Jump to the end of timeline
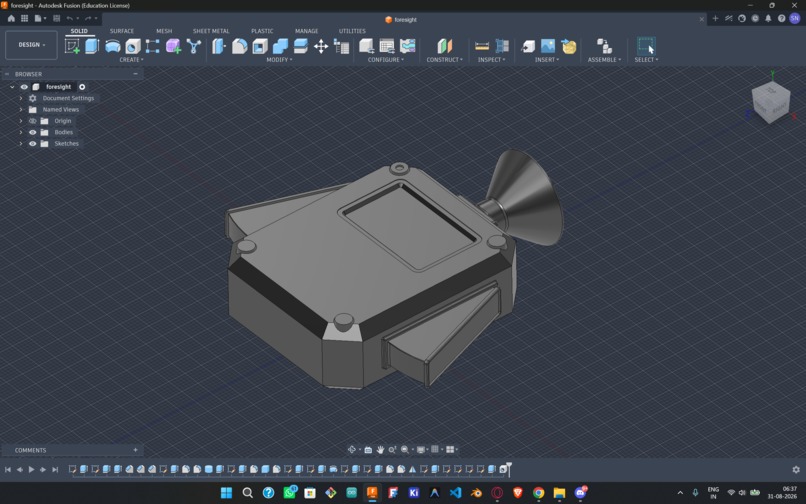 (55, 470)
